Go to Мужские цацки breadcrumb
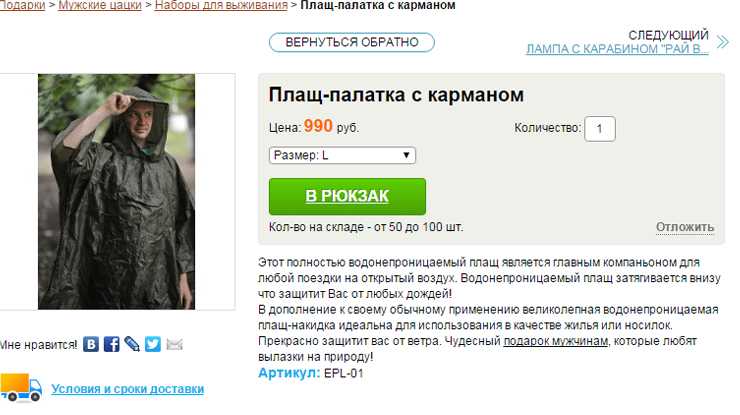740x415 pixels. pos(100,5)
